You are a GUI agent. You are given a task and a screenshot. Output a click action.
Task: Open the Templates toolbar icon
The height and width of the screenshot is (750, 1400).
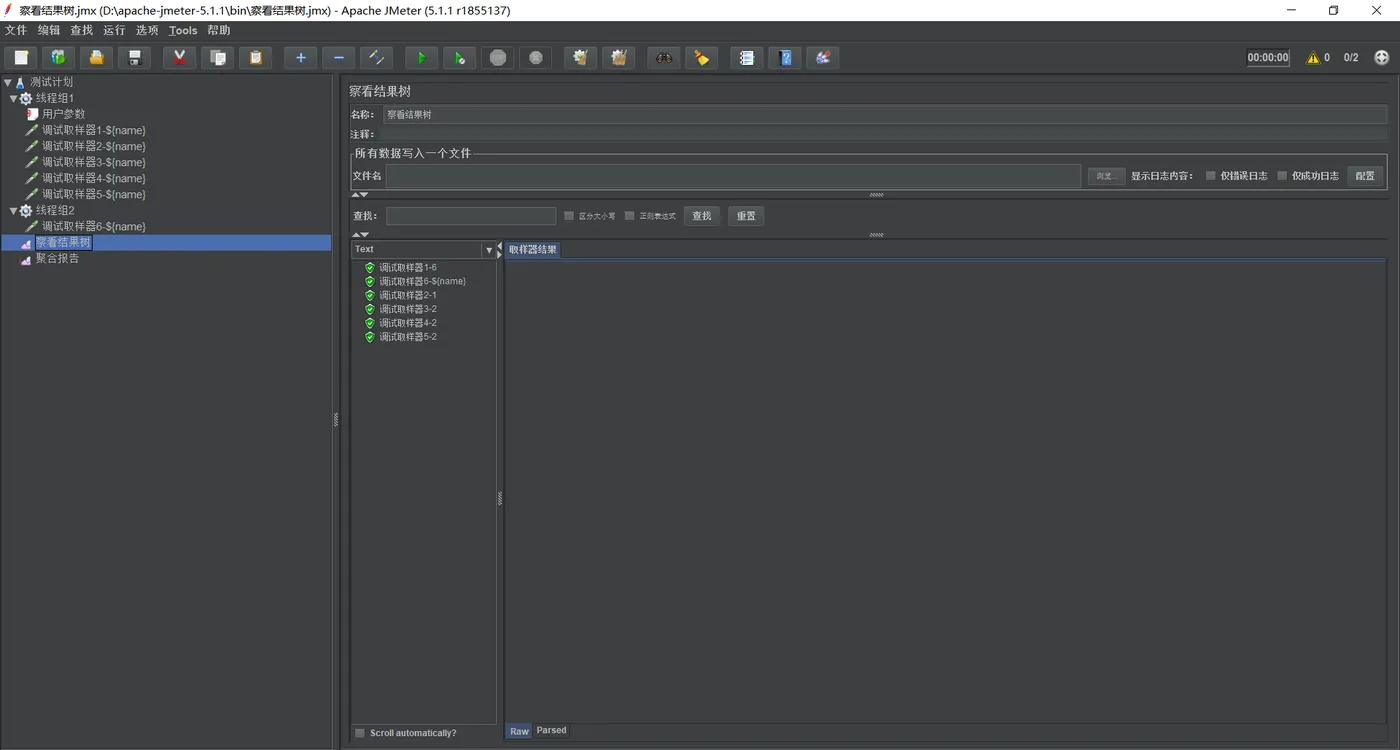pos(59,58)
